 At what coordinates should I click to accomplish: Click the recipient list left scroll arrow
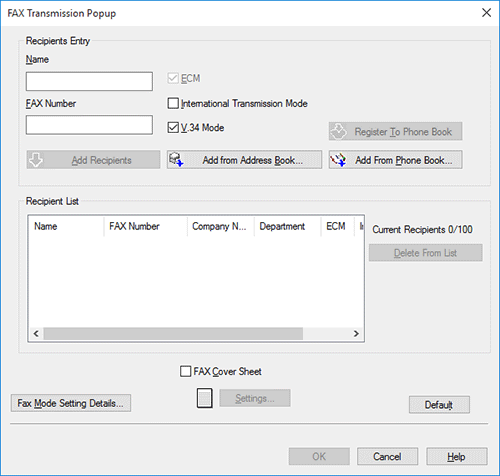tap(36, 333)
